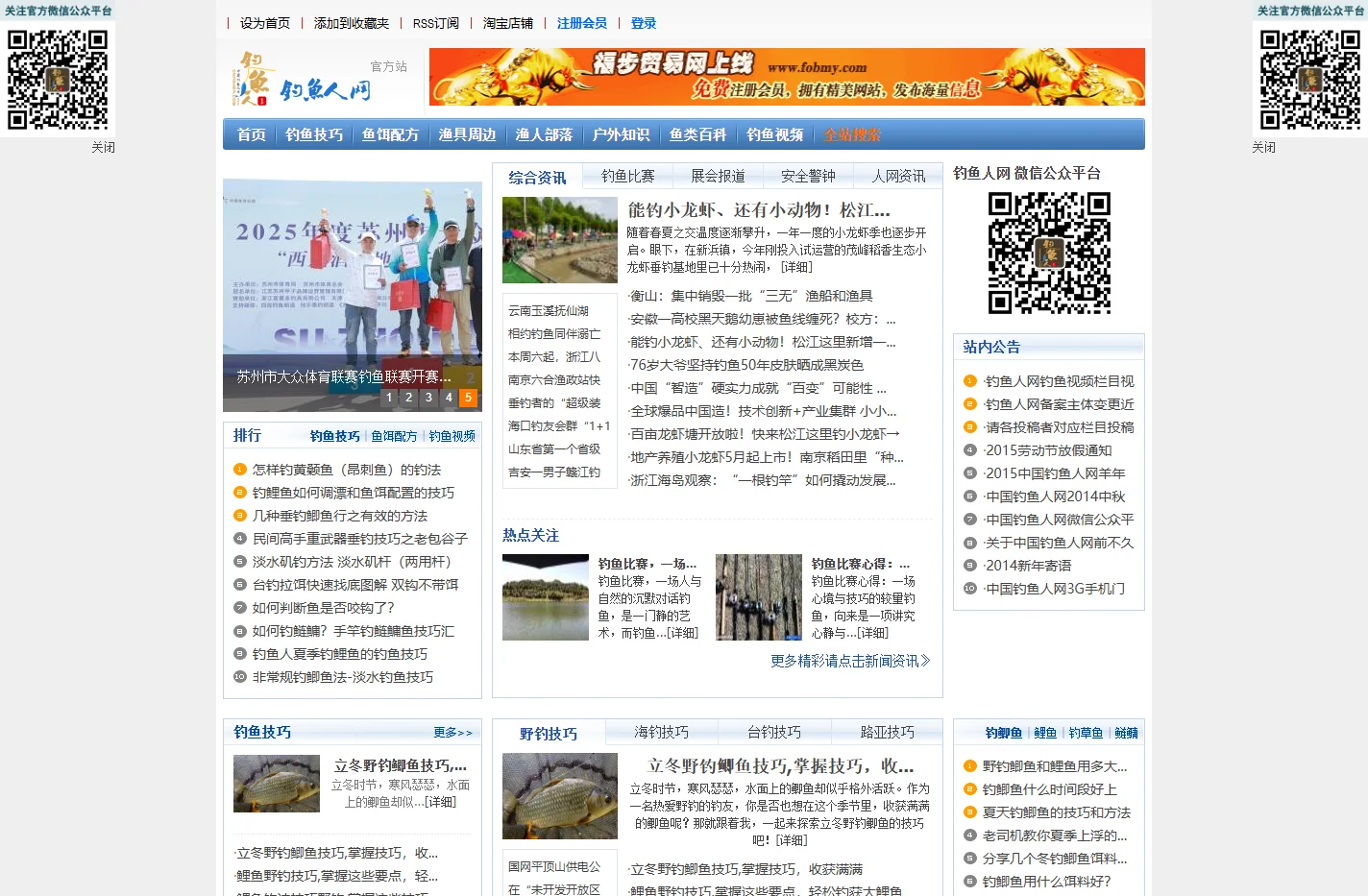Select slideshow page 3 indicator
This screenshot has width=1368, height=896.
[428, 397]
